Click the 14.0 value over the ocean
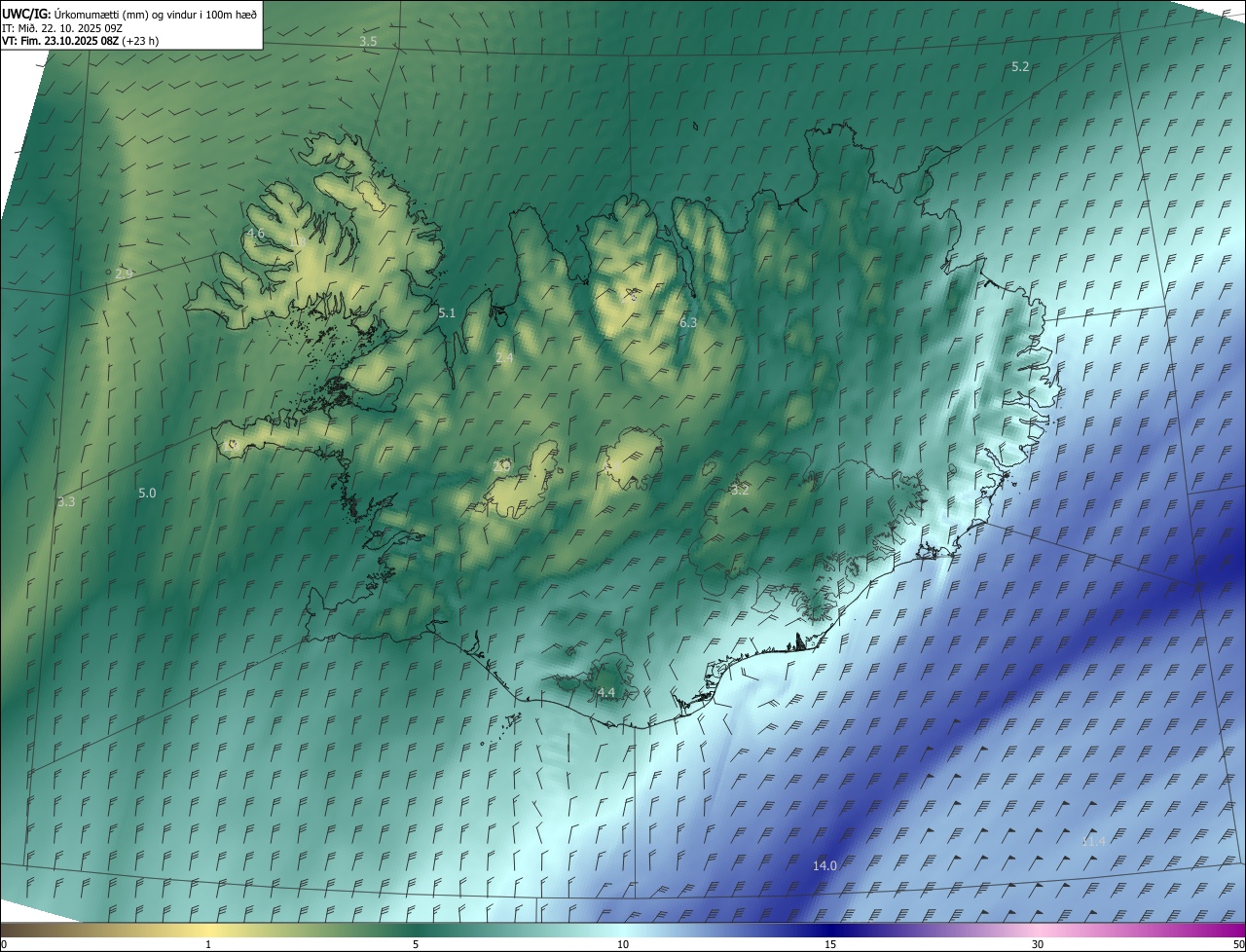The image size is (1246, 952). [825, 866]
